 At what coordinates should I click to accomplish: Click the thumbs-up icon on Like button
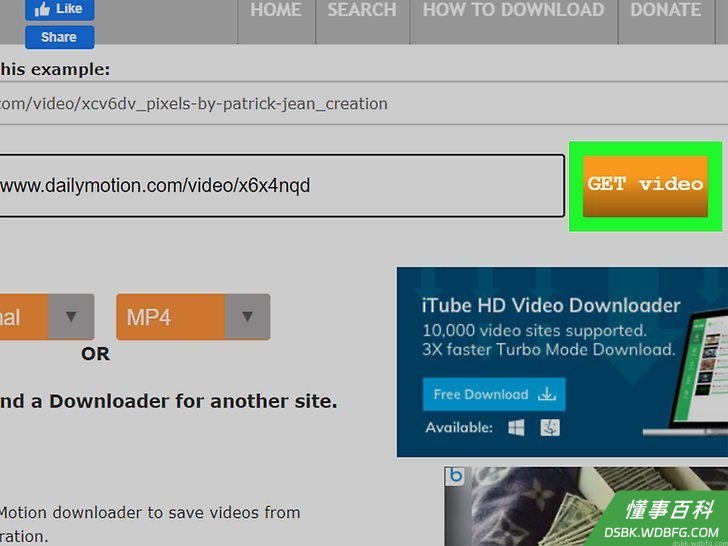click(42, 9)
